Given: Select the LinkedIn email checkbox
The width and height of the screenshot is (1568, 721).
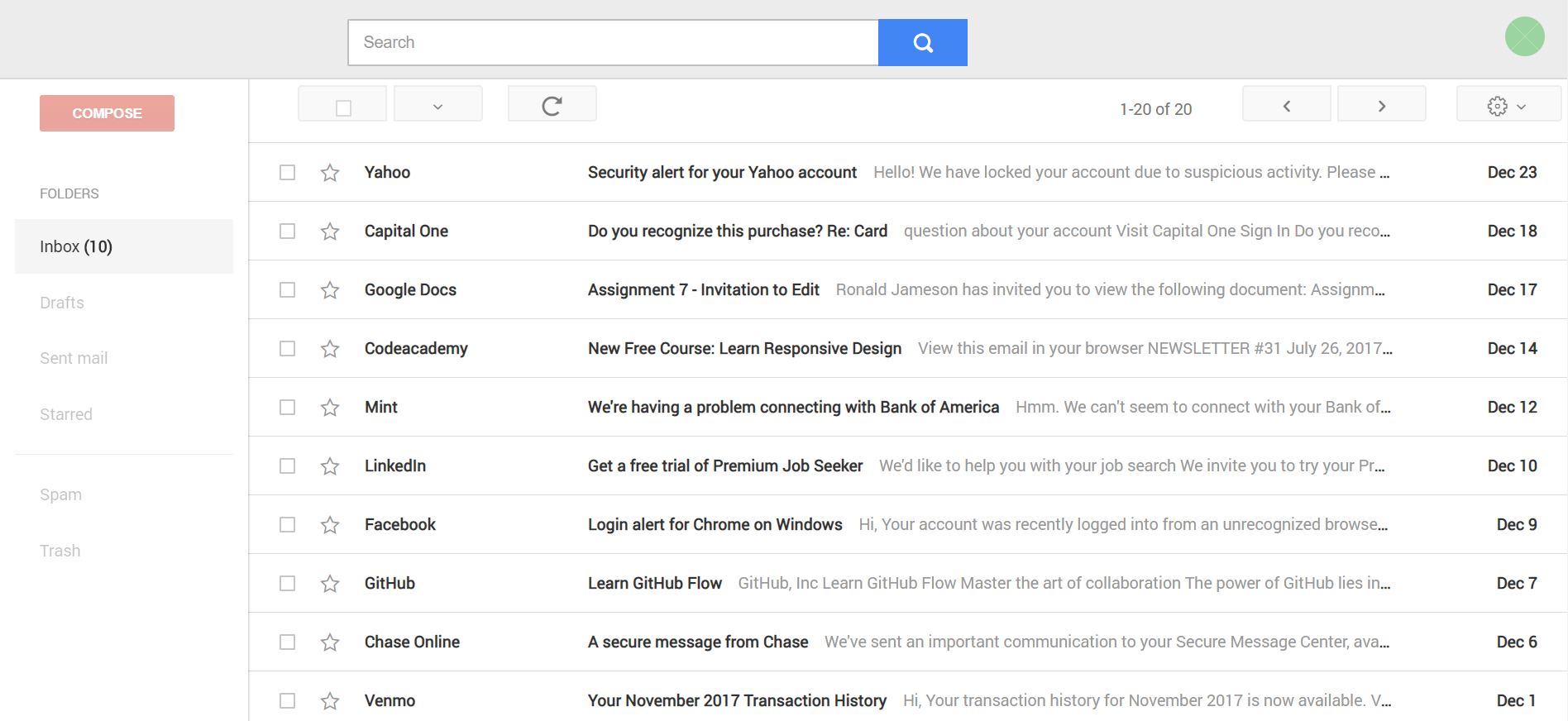Looking at the screenshot, I should tap(287, 466).
